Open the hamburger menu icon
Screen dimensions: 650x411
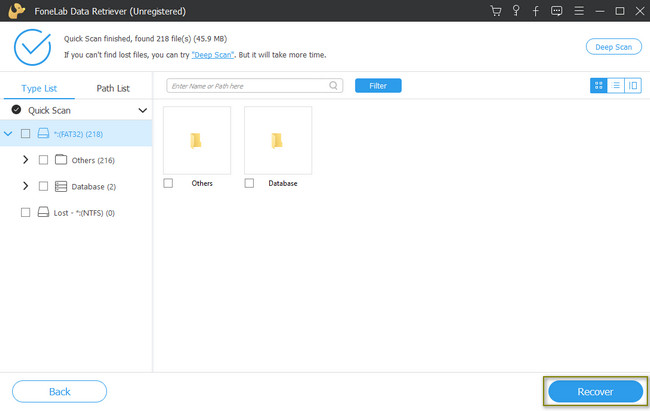(x=579, y=11)
